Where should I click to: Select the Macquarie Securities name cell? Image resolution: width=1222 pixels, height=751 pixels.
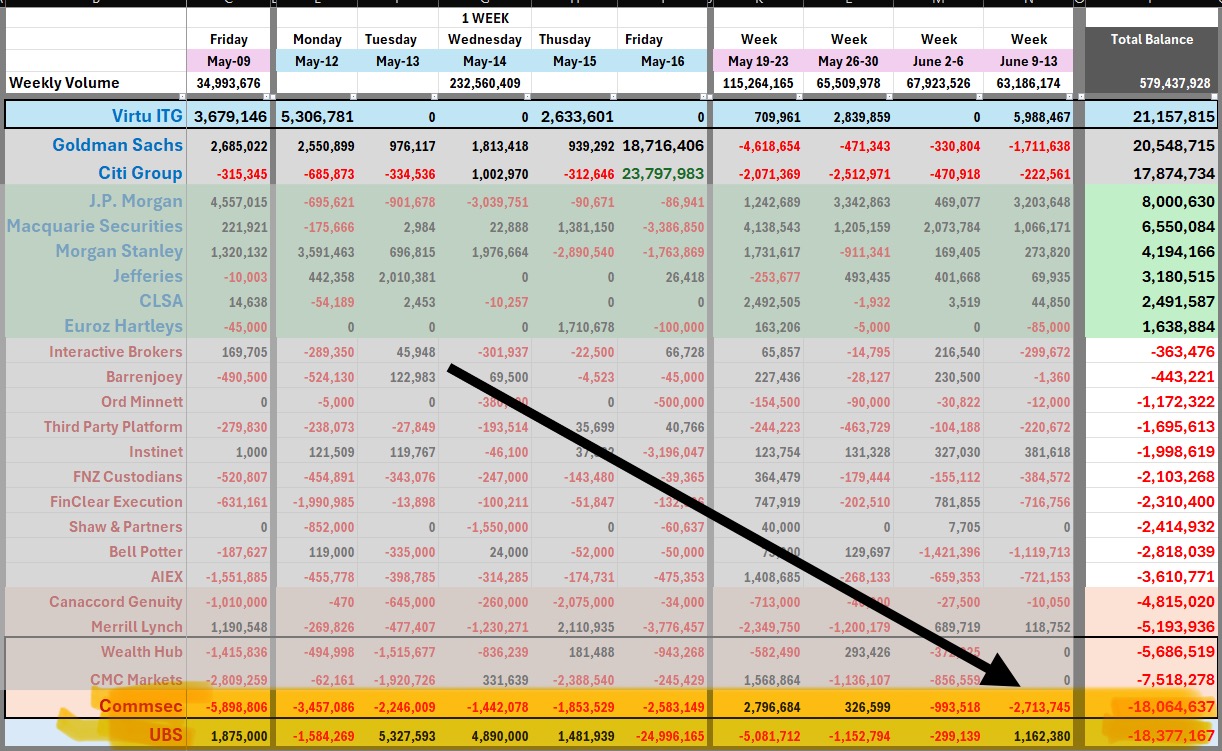[95, 226]
